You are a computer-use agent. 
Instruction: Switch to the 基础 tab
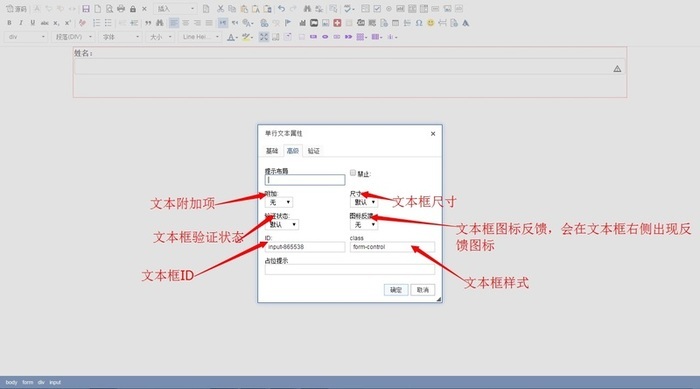[x=272, y=151]
